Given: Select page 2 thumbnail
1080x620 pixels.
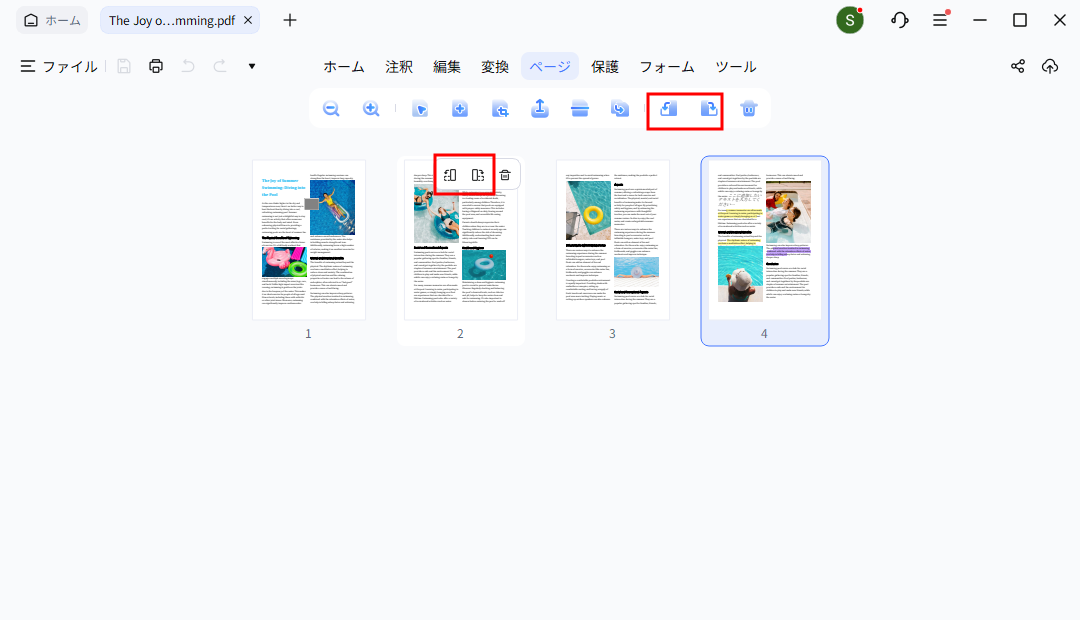Looking at the screenshot, I should point(461,240).
